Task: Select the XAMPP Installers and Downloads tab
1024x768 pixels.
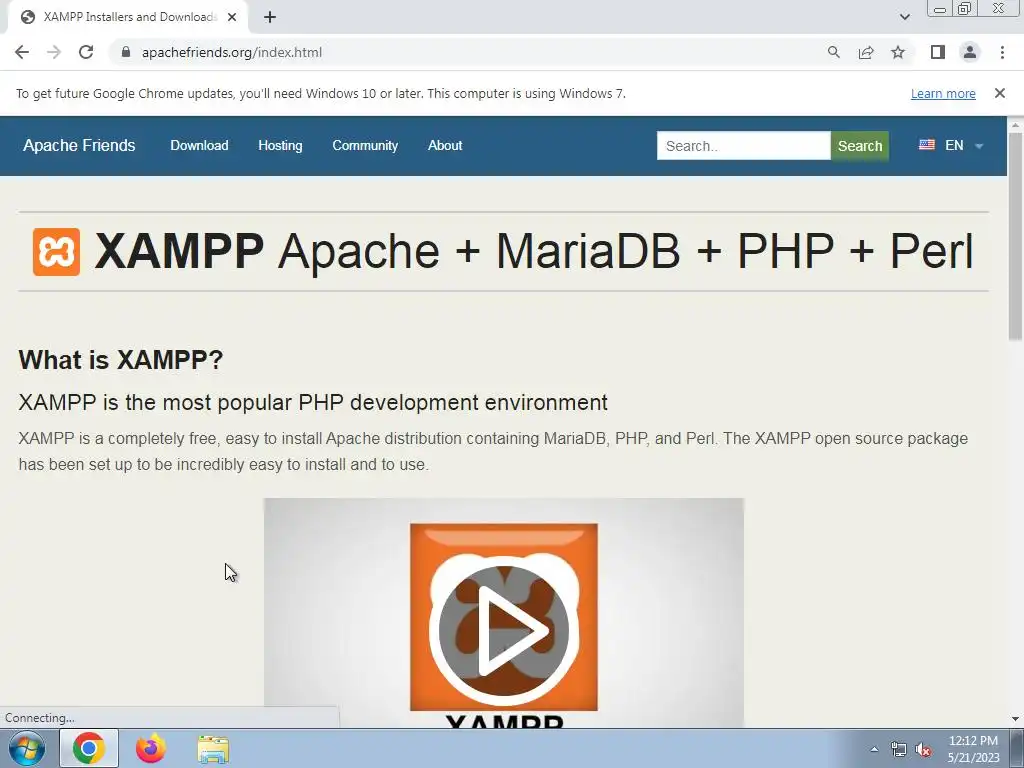Action: (130, 17)
